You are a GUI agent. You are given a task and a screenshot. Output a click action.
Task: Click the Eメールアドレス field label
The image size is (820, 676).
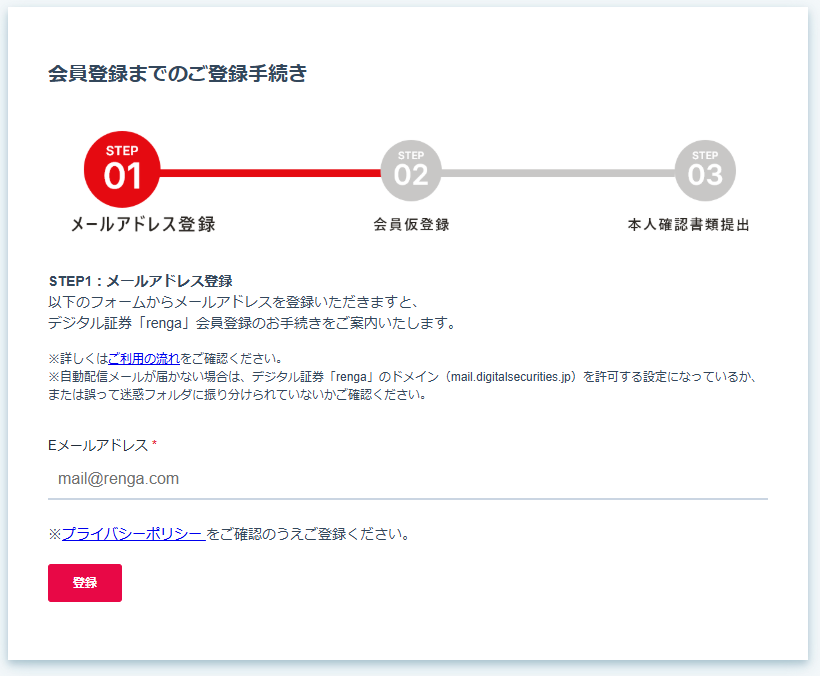(98, 445)
